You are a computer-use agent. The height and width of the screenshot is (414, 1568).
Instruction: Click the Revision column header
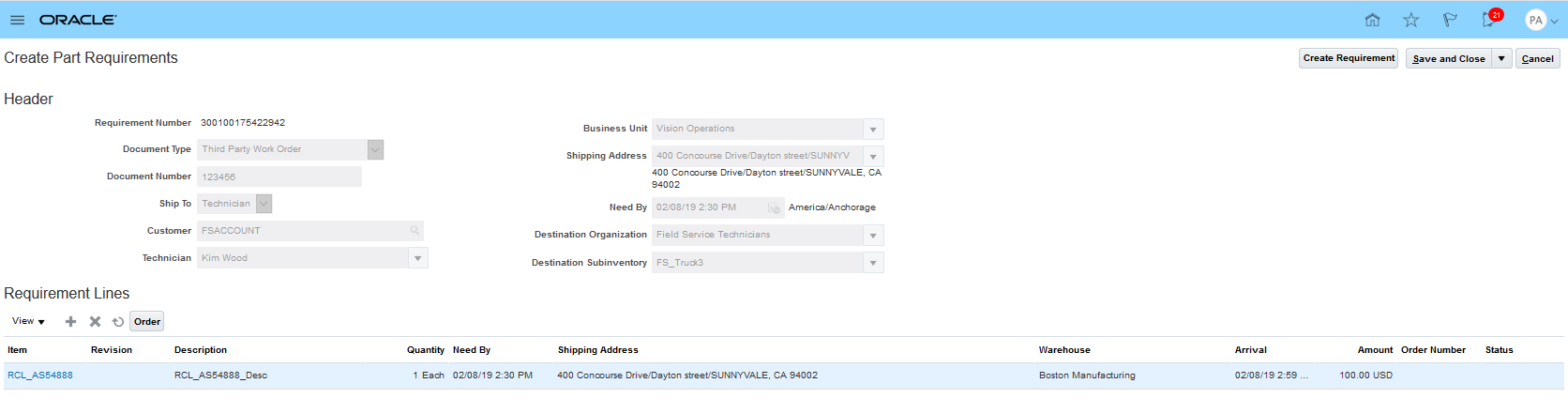(112, 350)
